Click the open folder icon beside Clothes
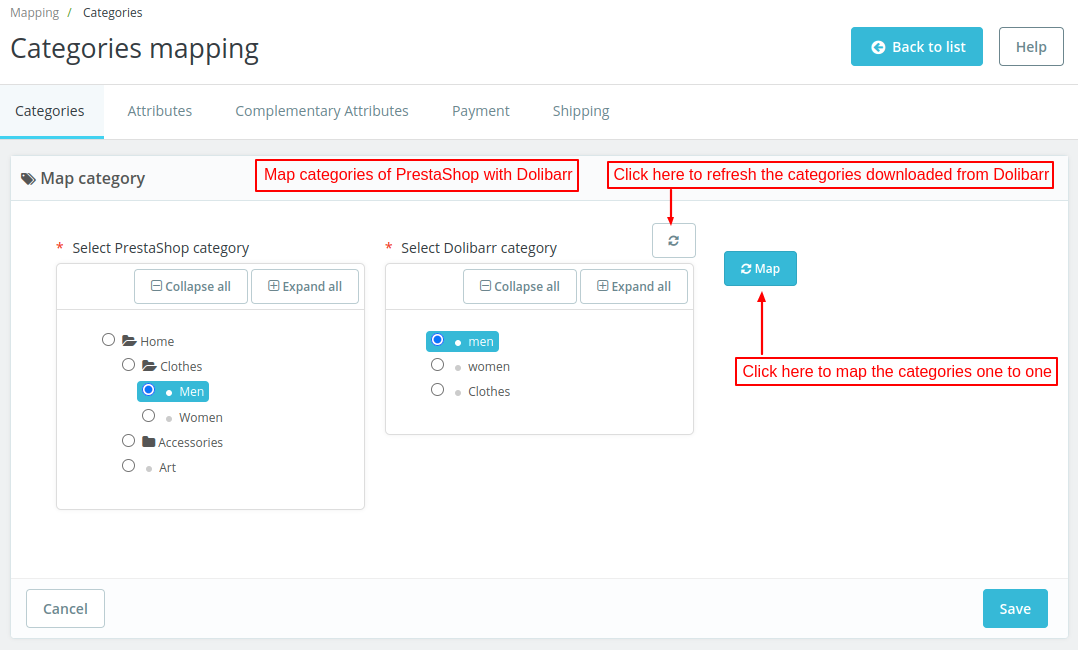Screen dimensions: 1078x650 (149, 366)
